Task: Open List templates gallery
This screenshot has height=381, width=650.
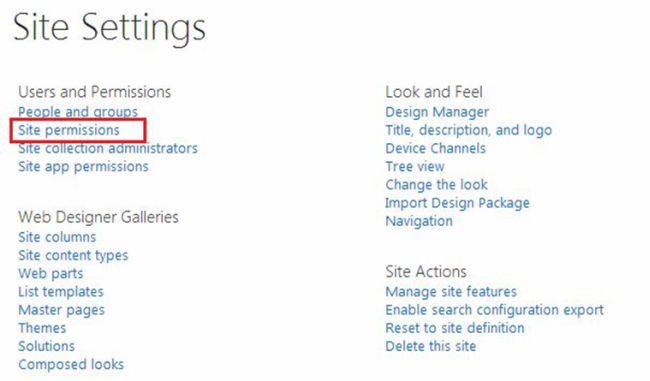Action: pyautogui.click(x=61, y=292)
